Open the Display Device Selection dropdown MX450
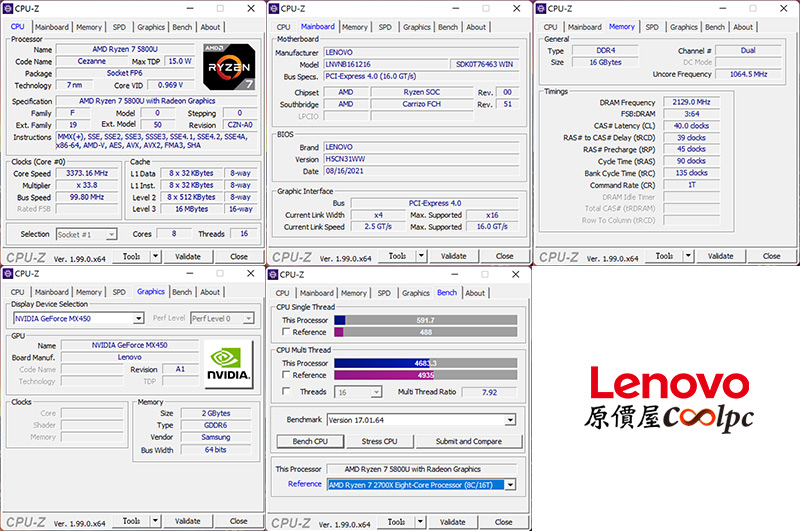The width and height of the screenshot is (800, 531). point(138,319)
